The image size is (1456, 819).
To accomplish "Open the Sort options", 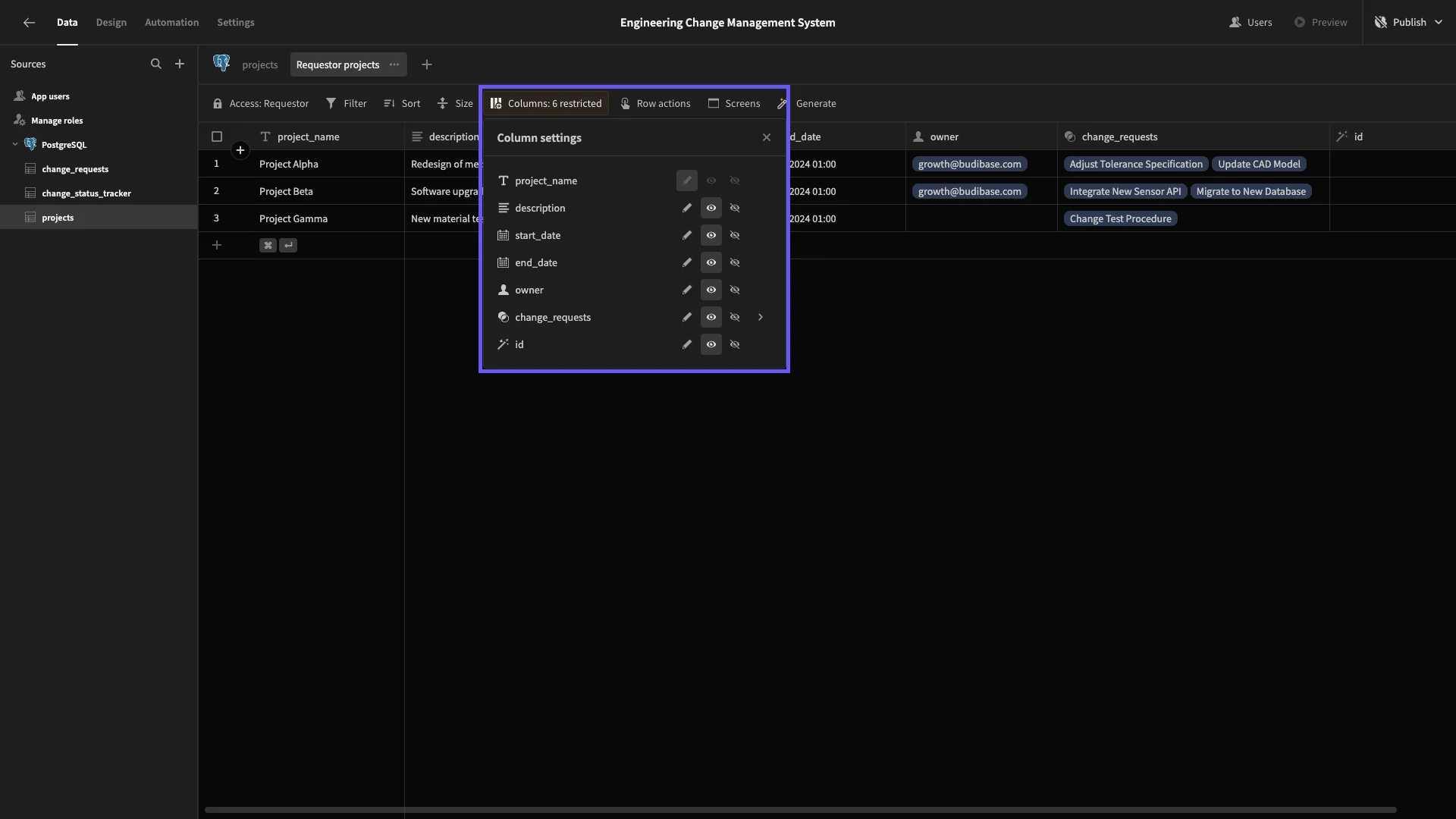I will click(402, 103).
